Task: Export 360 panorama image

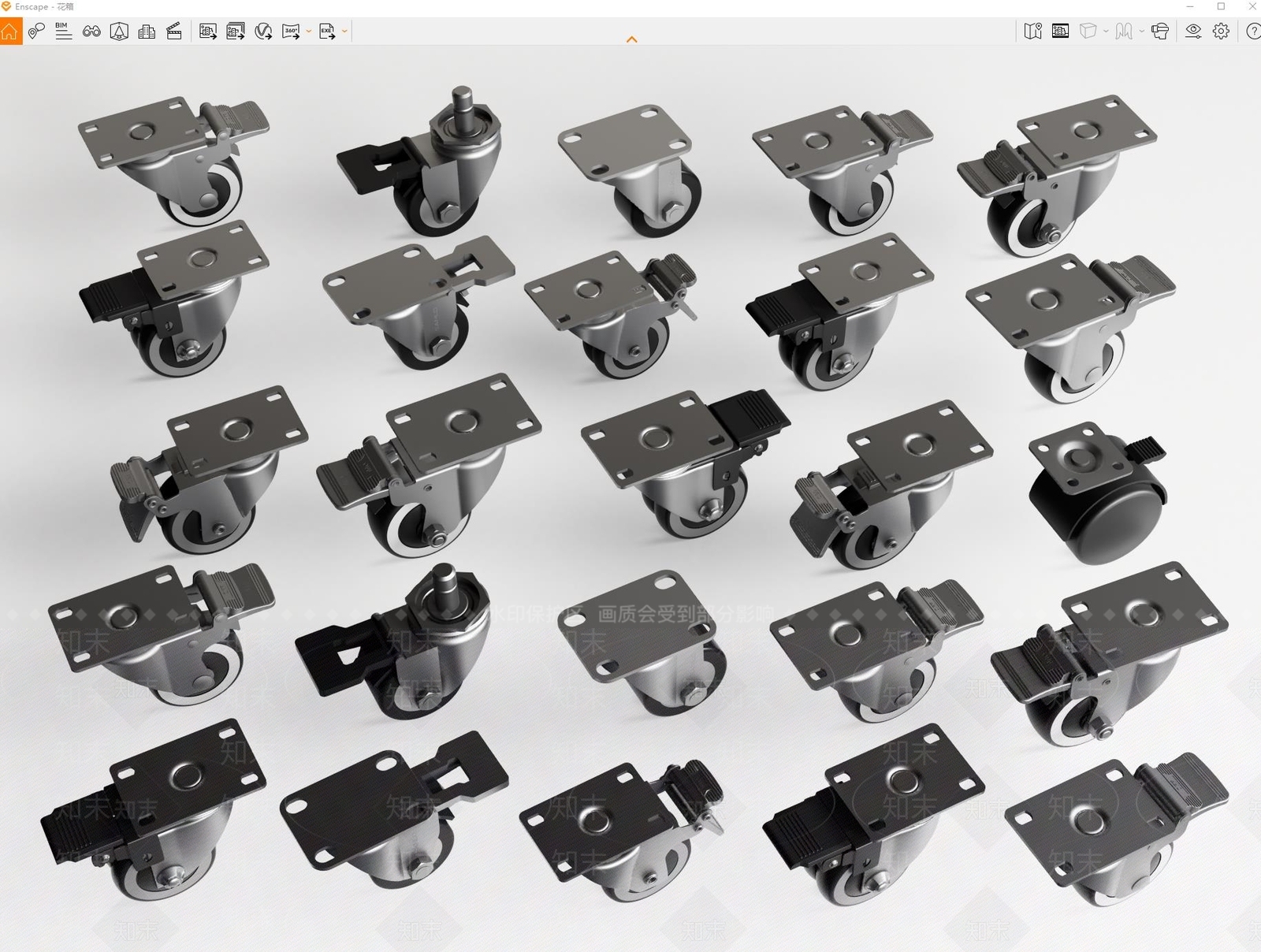Action: 291,32
